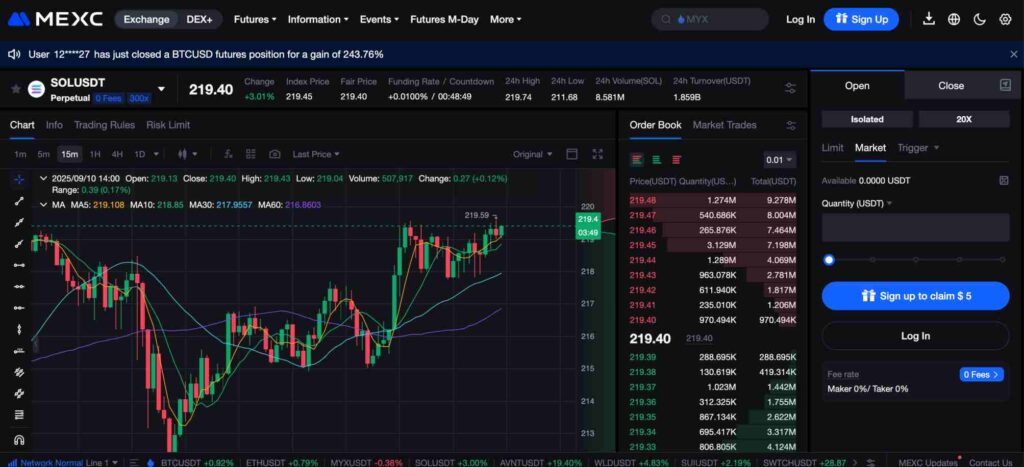
Task: Click the Log In link in header
Action: (800, 19)
